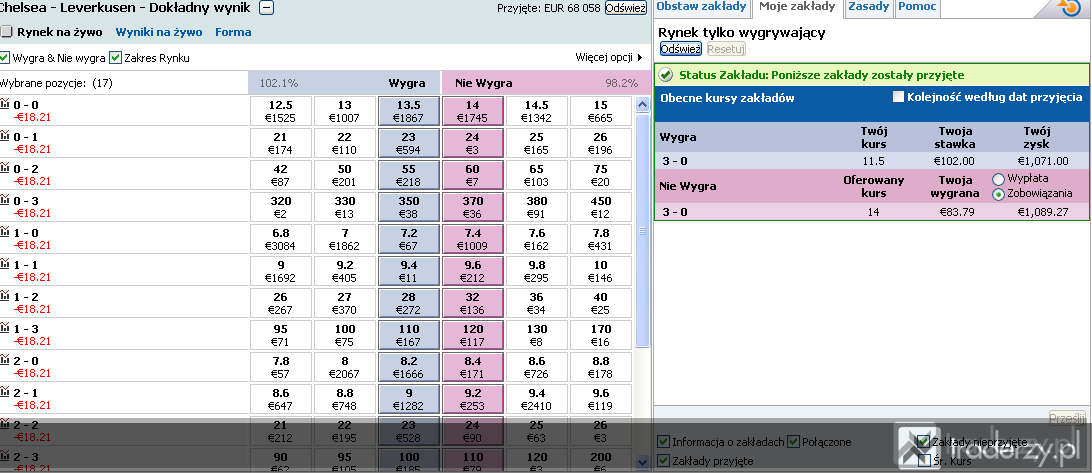Switch to the Obstaw zakłady tab
Image resolution: width=1092 pixels, height=473 pixels.
tap(701, 7)
